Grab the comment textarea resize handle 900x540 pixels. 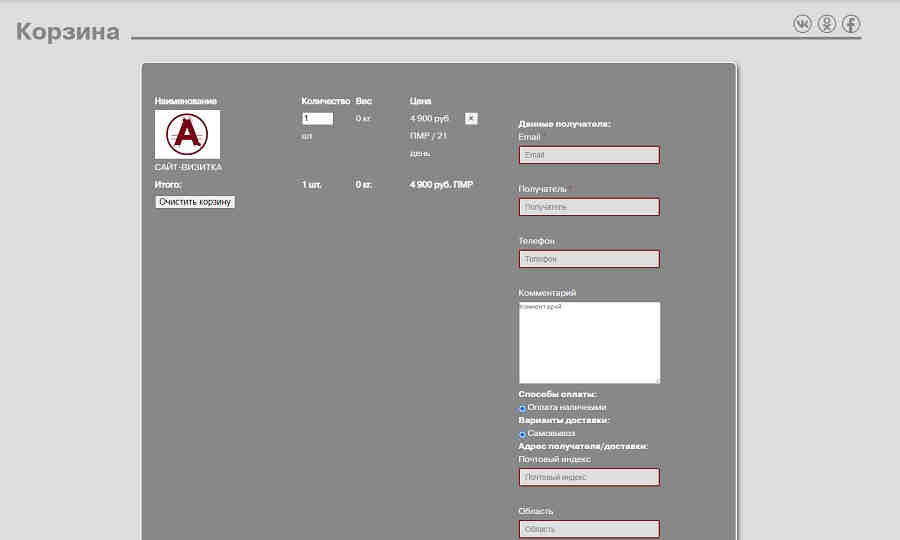(657, 380)
